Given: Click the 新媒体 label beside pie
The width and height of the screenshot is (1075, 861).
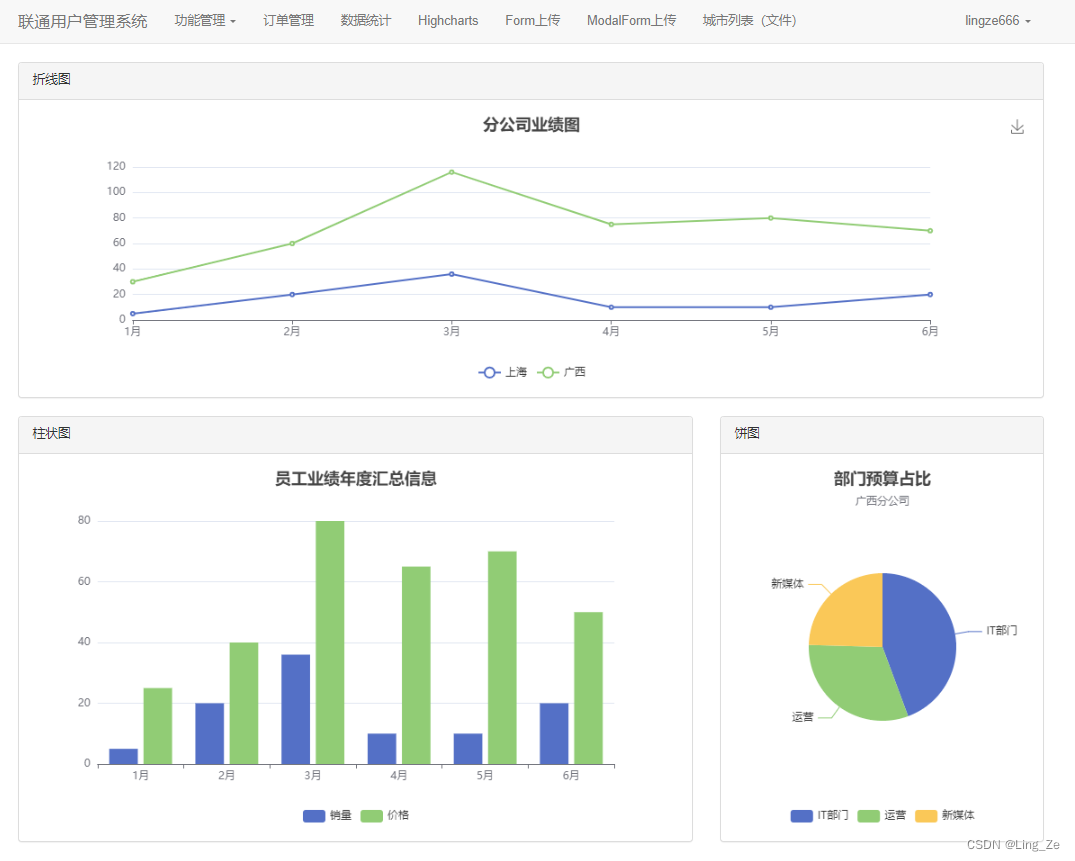Looking at the screenshot, I should pos(787,584).
